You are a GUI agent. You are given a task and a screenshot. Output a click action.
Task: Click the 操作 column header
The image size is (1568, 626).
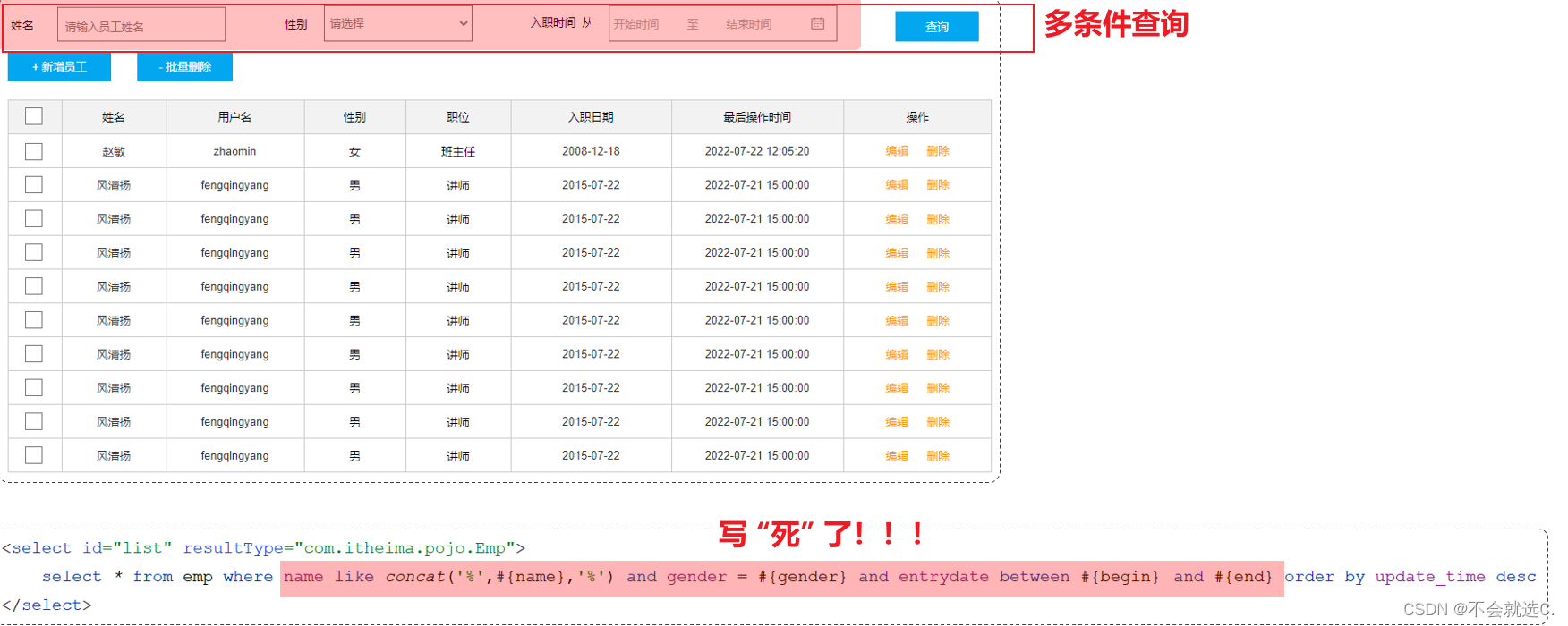[x=917, y=117]
